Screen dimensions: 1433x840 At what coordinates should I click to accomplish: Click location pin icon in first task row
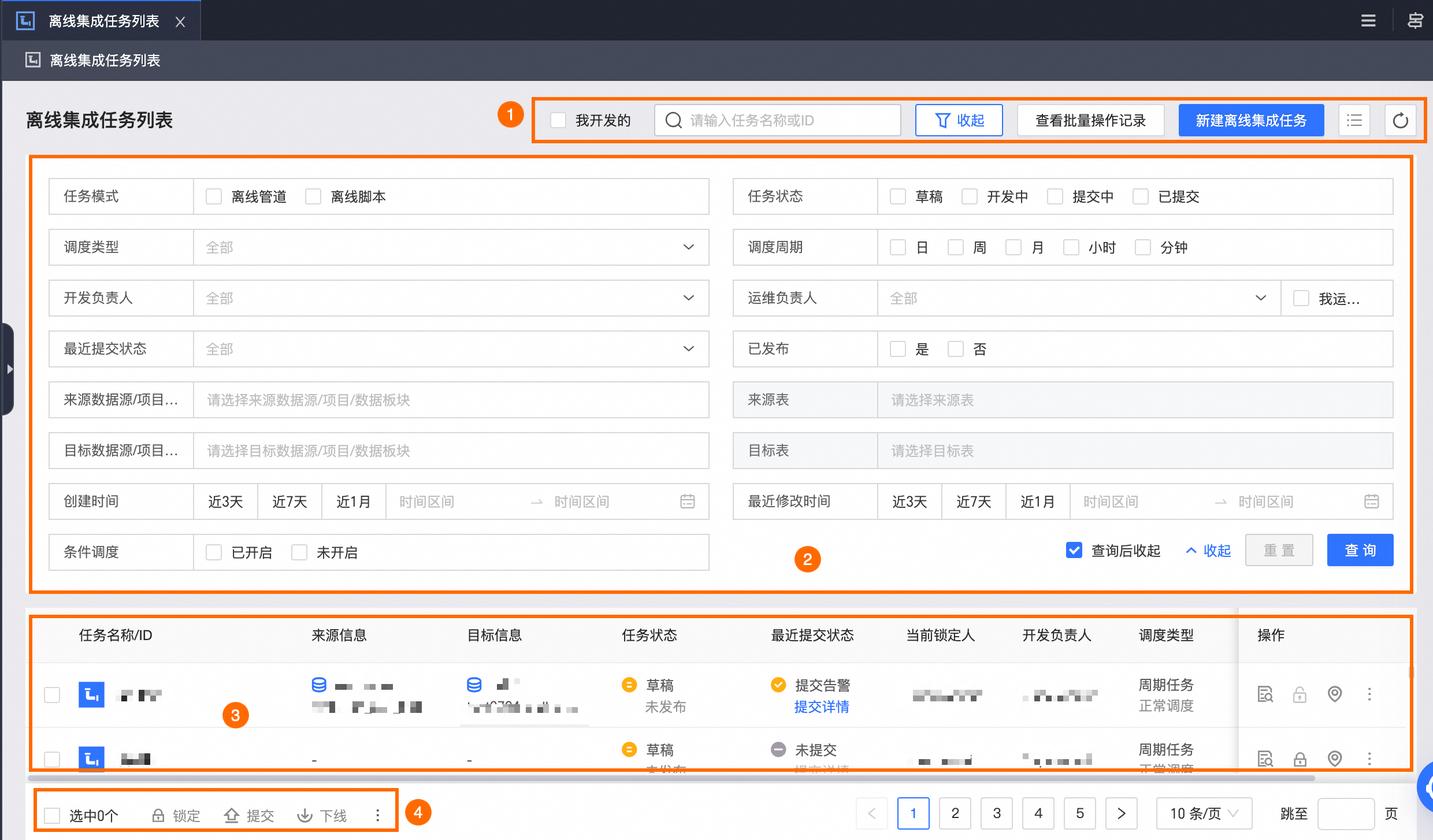[x=1334, y=694]
